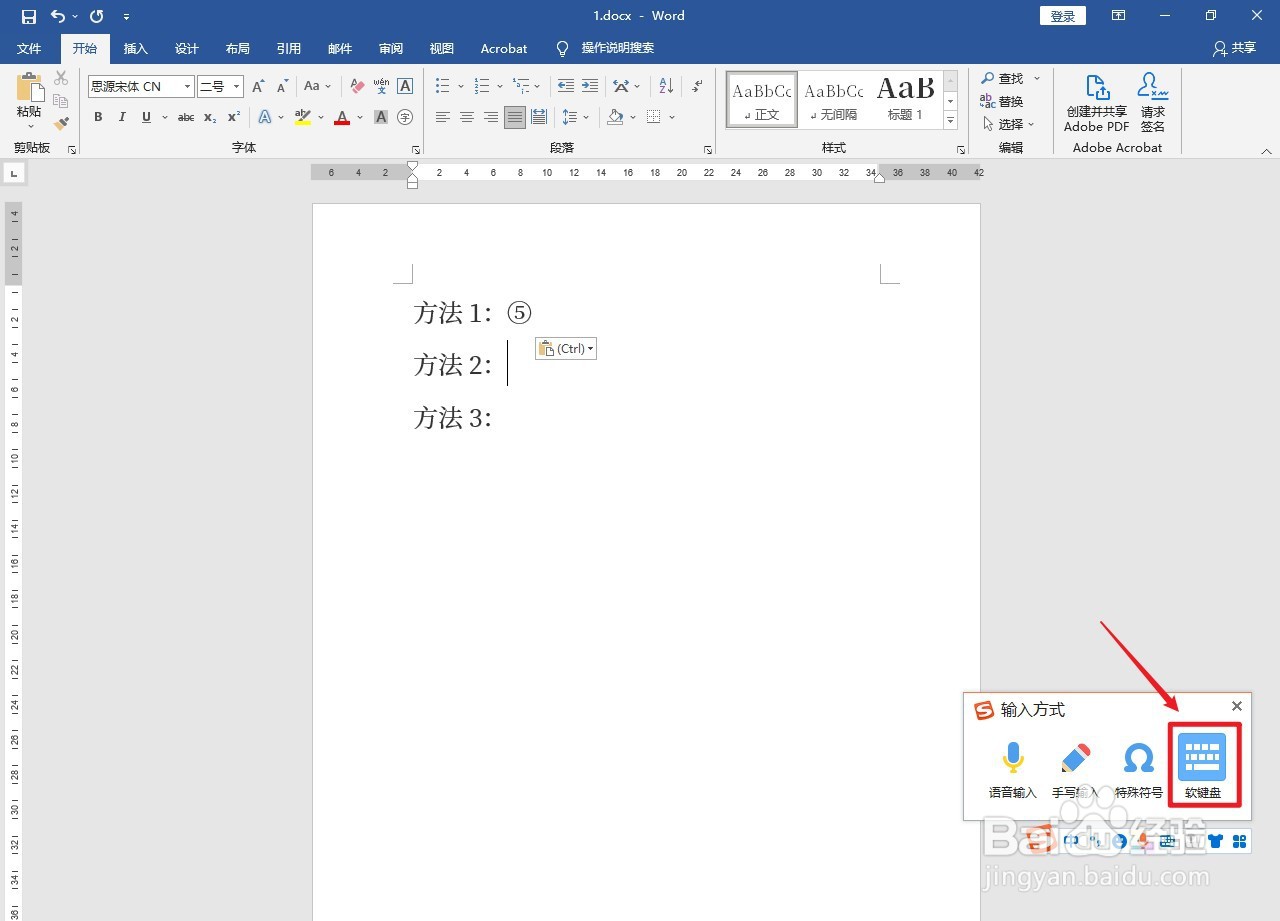Open the phonetic guide (wén) tool
The height and width of the screenshot is (921, 1280).
click(x=381, y=86)
